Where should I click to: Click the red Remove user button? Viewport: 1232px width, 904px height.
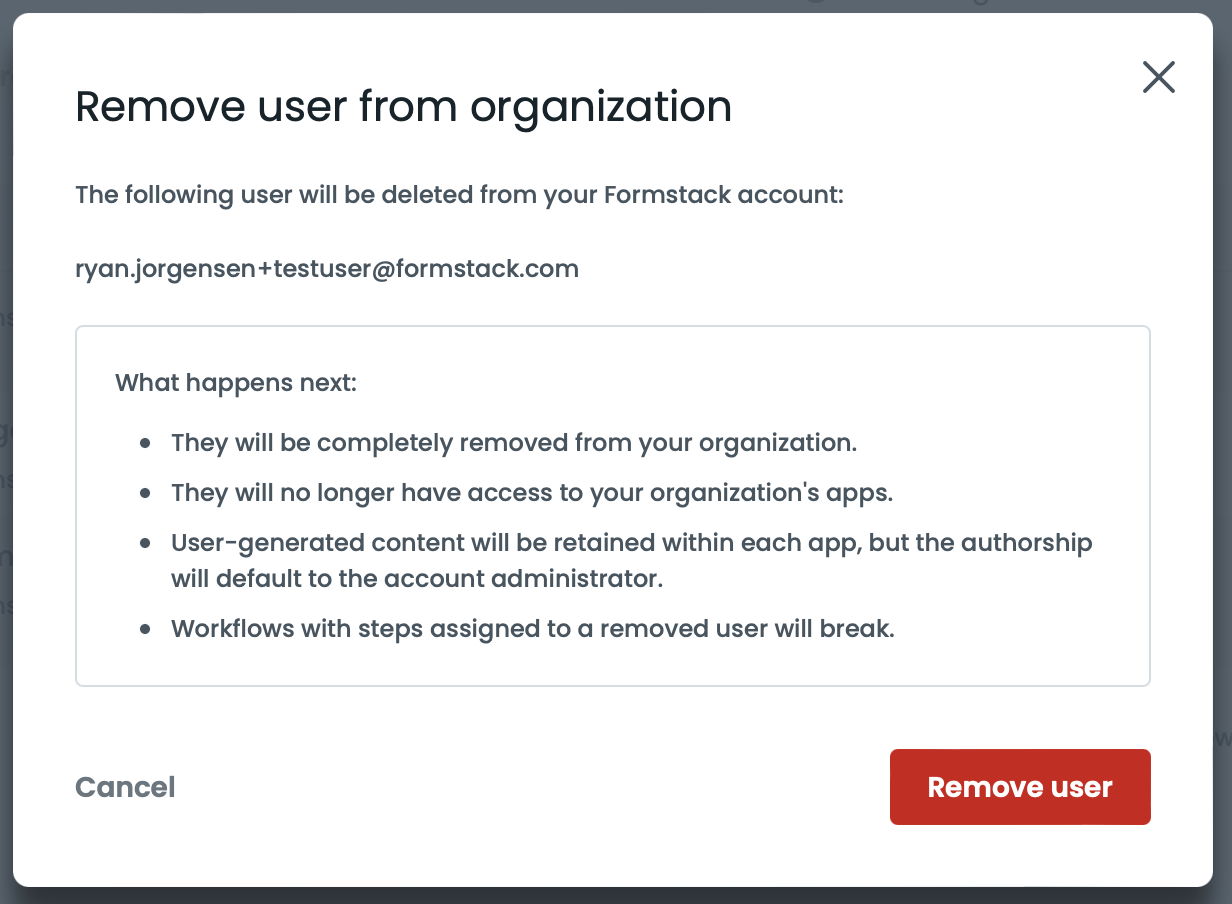(x=1019, y=787)
